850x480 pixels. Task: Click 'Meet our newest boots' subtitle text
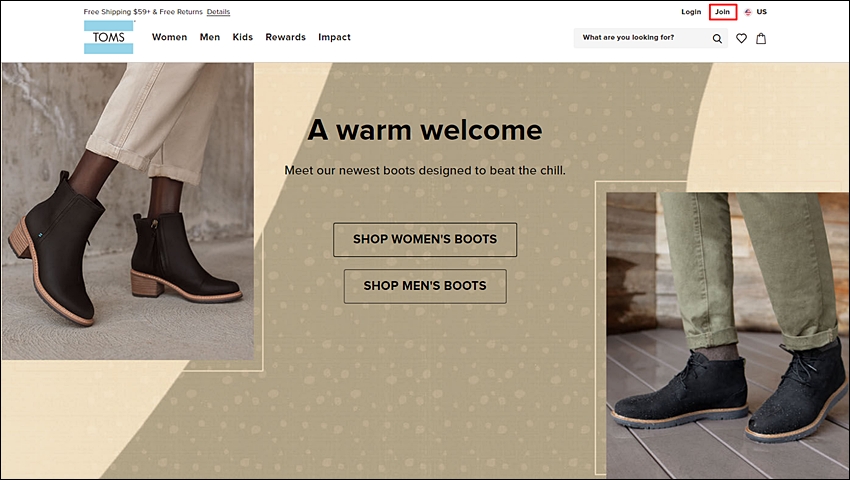click(x=424, y=170)
